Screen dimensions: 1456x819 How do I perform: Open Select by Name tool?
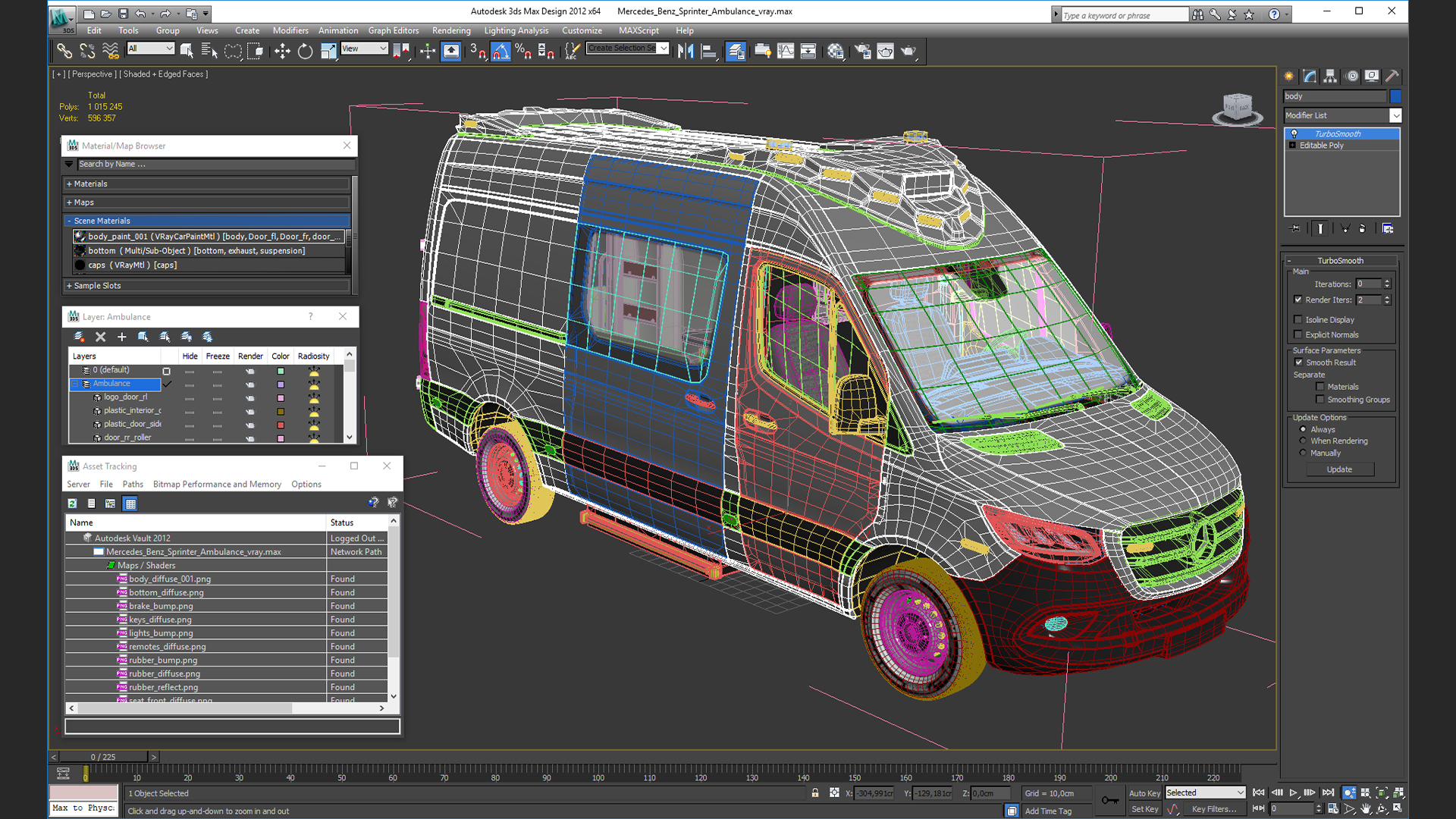pyautogui.click(x=209, y=51)
